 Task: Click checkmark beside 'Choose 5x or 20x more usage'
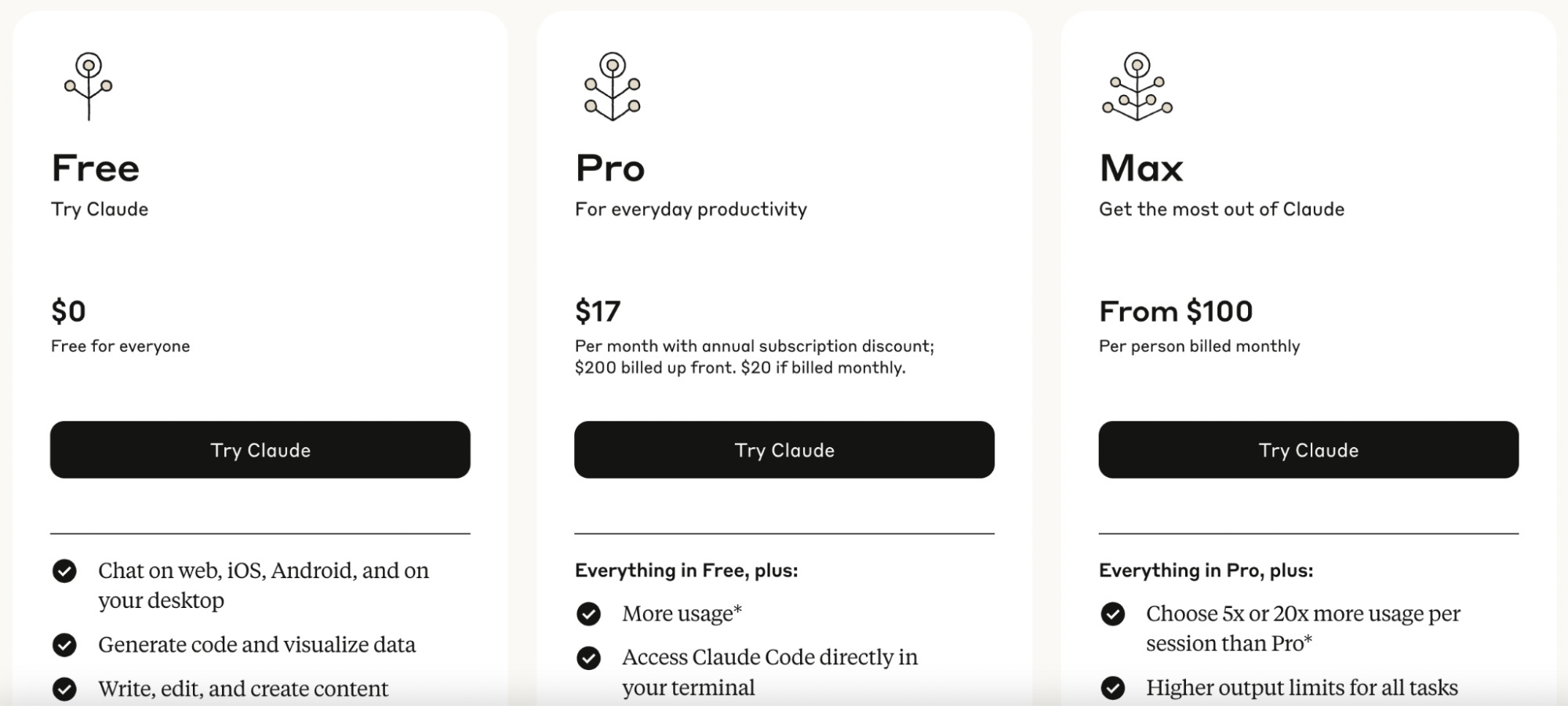click(x=1112, y=613)
